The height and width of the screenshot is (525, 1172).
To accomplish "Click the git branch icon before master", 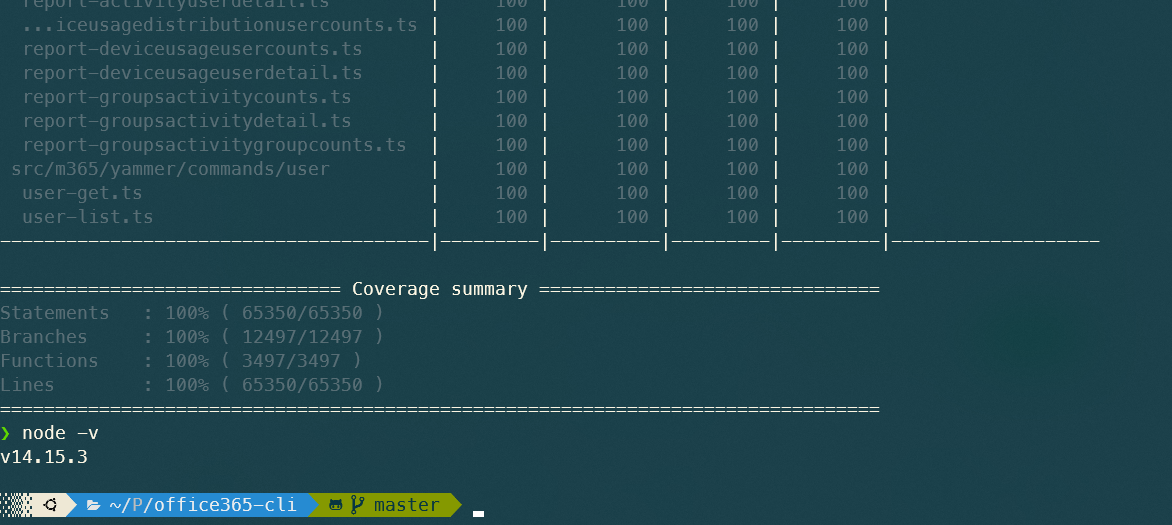I will [357, 505].
